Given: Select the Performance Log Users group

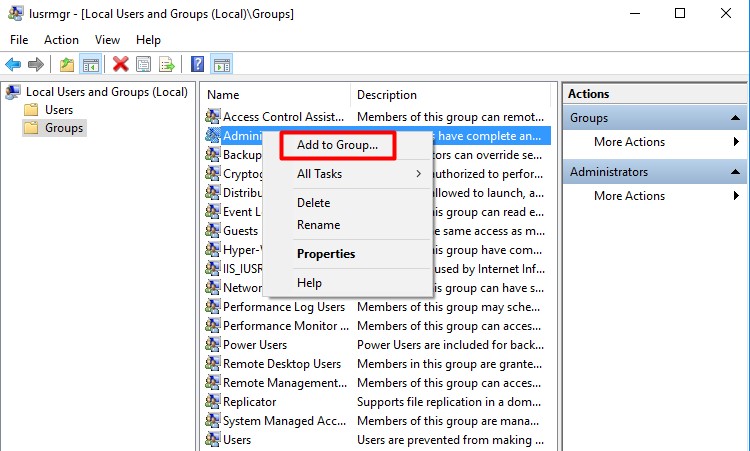Looking at the screenshot, I should [283, 307].
